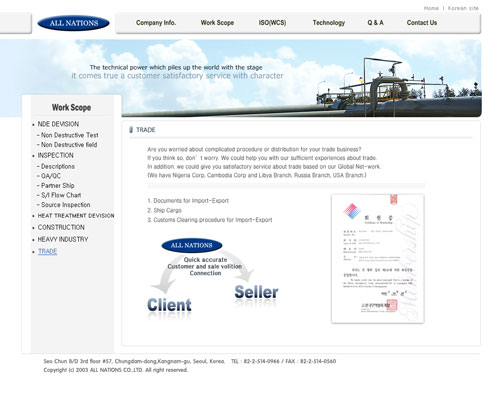Open the Company Info. menu
Screen dimensions: 500x400
click(x=156, y=23)
